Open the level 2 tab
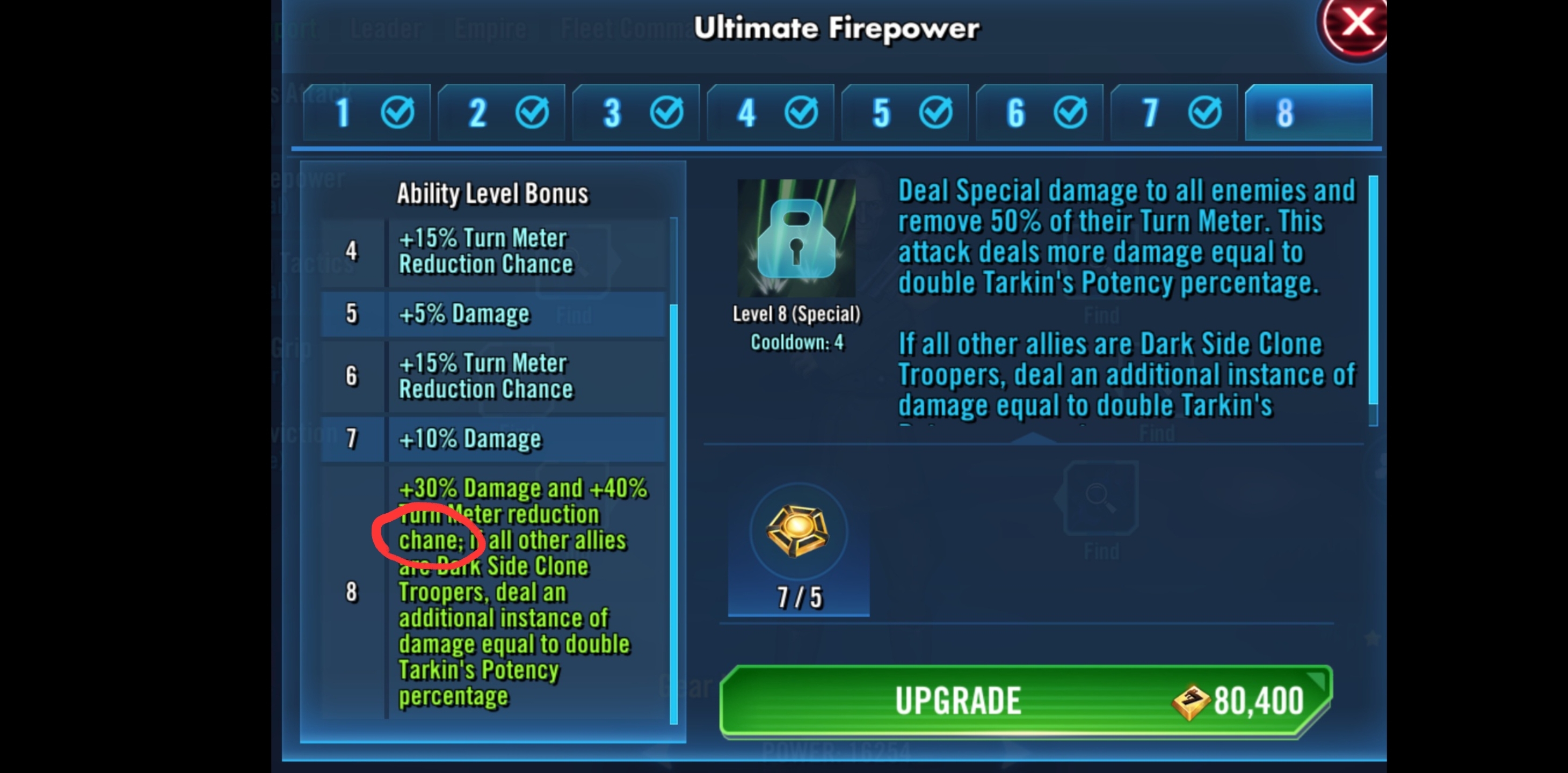The image size is (1568, 773). (x=502, y=113)
